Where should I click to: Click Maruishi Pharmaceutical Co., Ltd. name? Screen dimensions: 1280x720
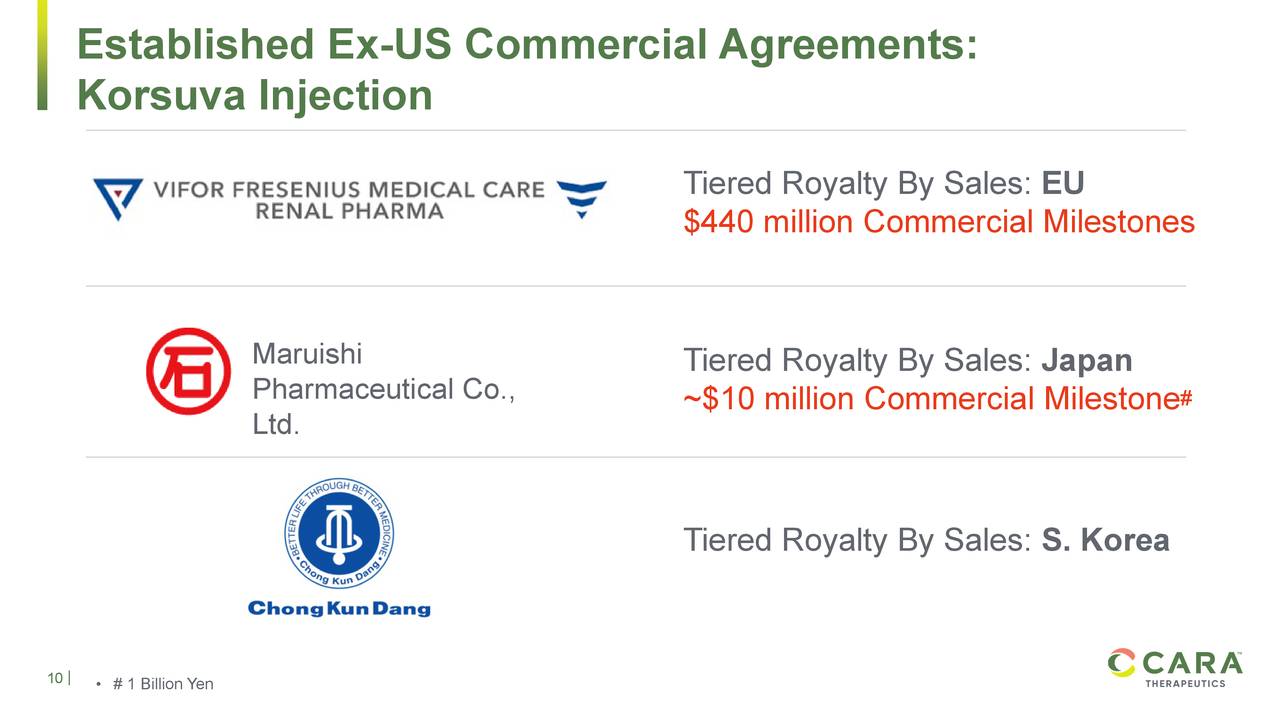(x=384, y=389)
